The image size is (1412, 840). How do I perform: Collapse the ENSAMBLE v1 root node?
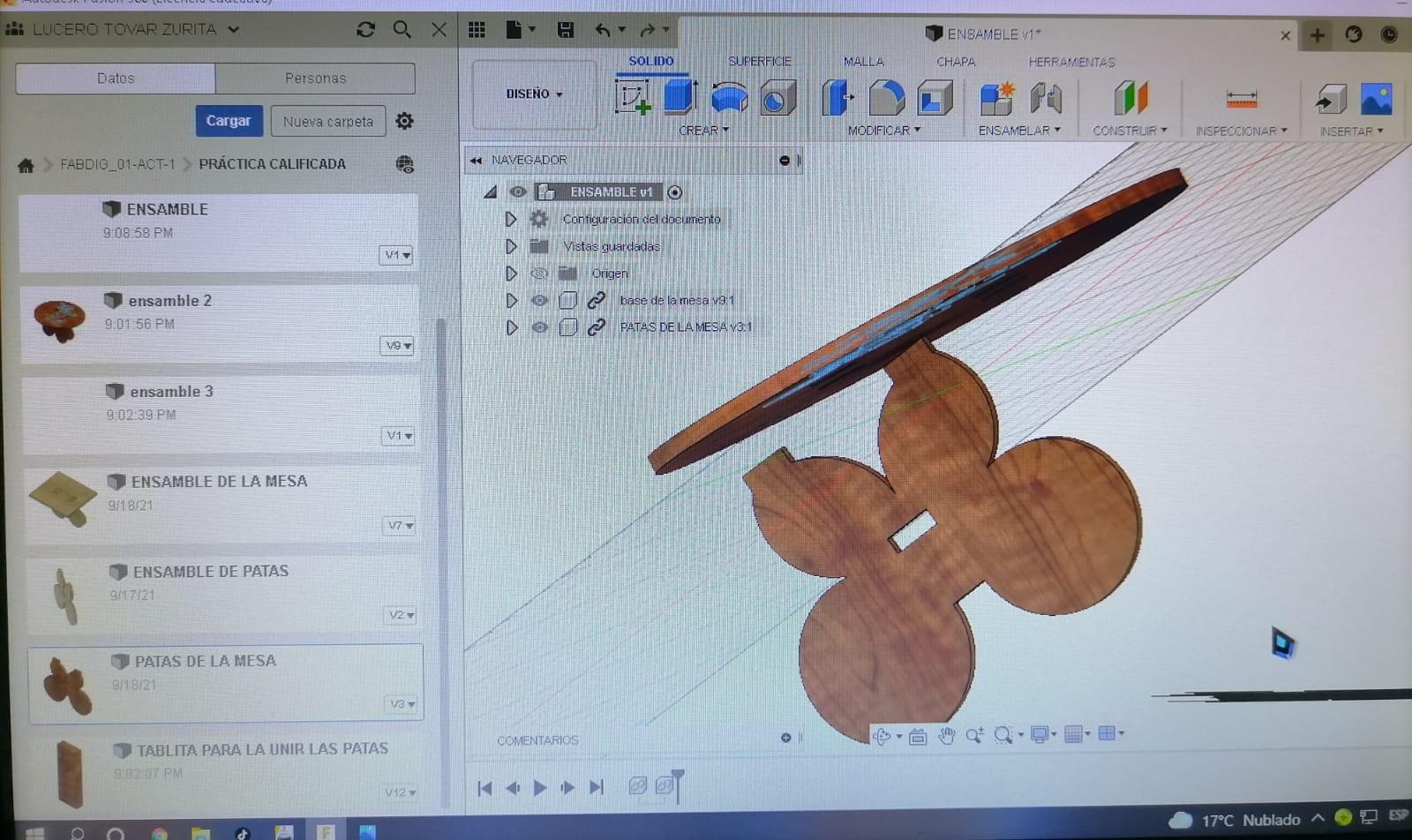pos(491,192)
